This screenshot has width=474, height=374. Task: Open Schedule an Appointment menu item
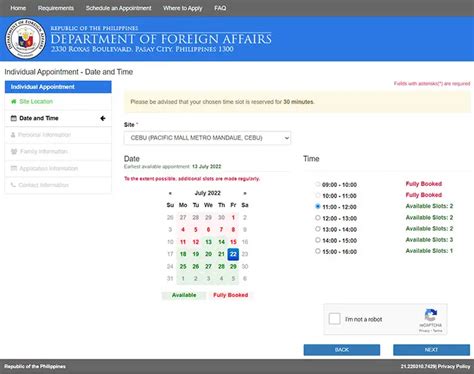(x=118, y=8)
